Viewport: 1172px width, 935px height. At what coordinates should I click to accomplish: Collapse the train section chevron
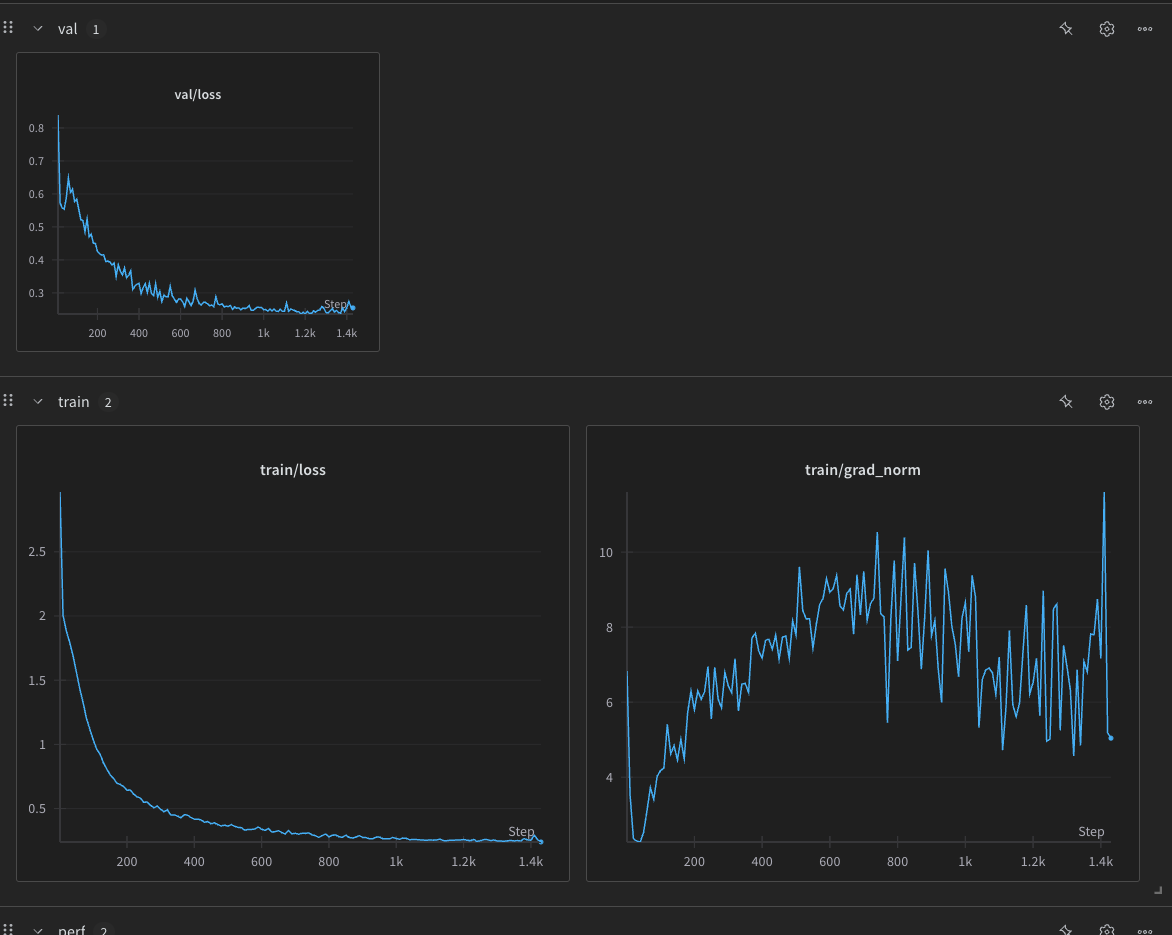point(38,402)
